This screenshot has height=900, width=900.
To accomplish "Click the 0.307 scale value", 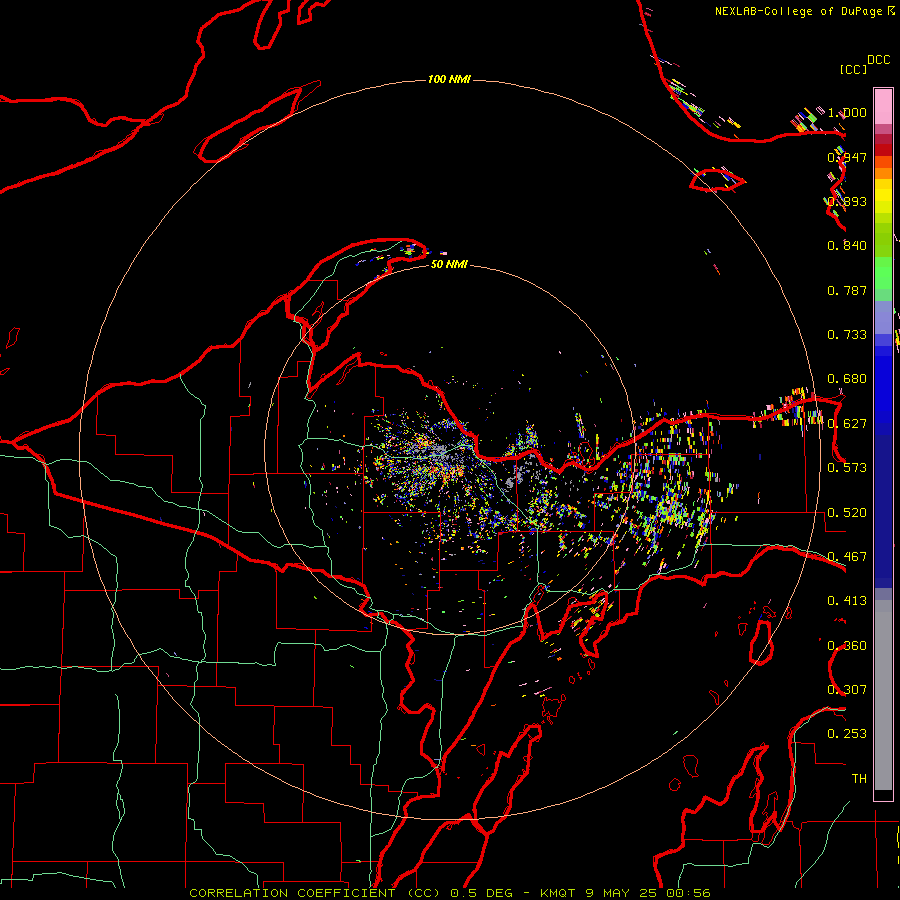I will (847, 690).
